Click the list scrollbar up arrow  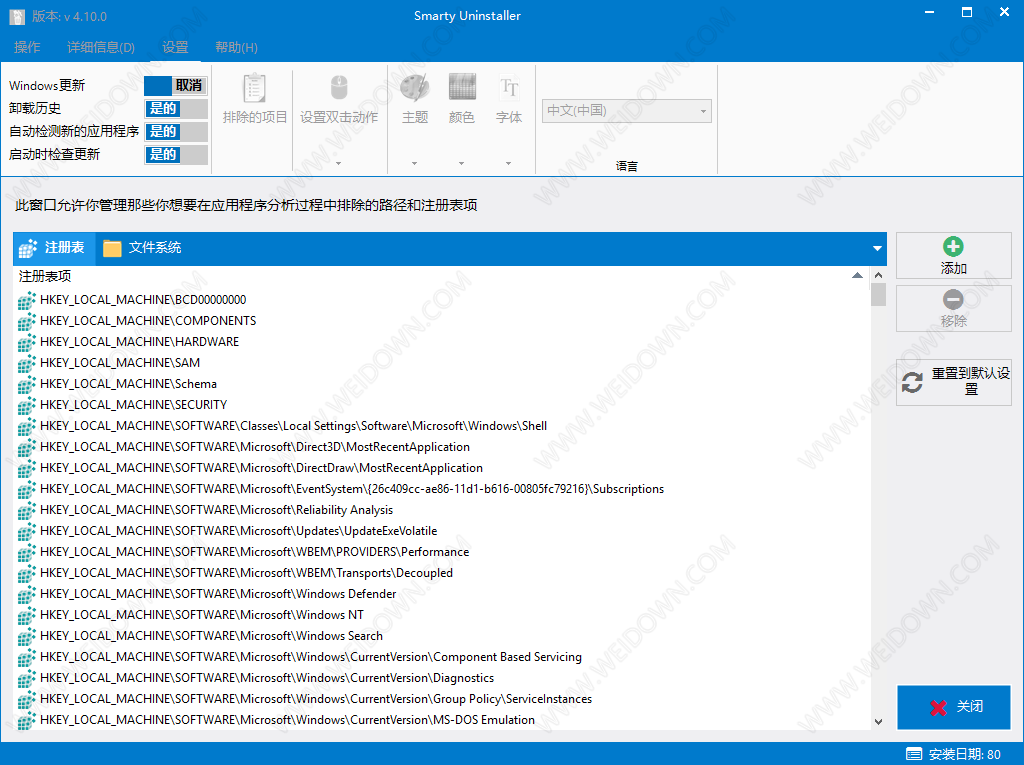[878, 275]
